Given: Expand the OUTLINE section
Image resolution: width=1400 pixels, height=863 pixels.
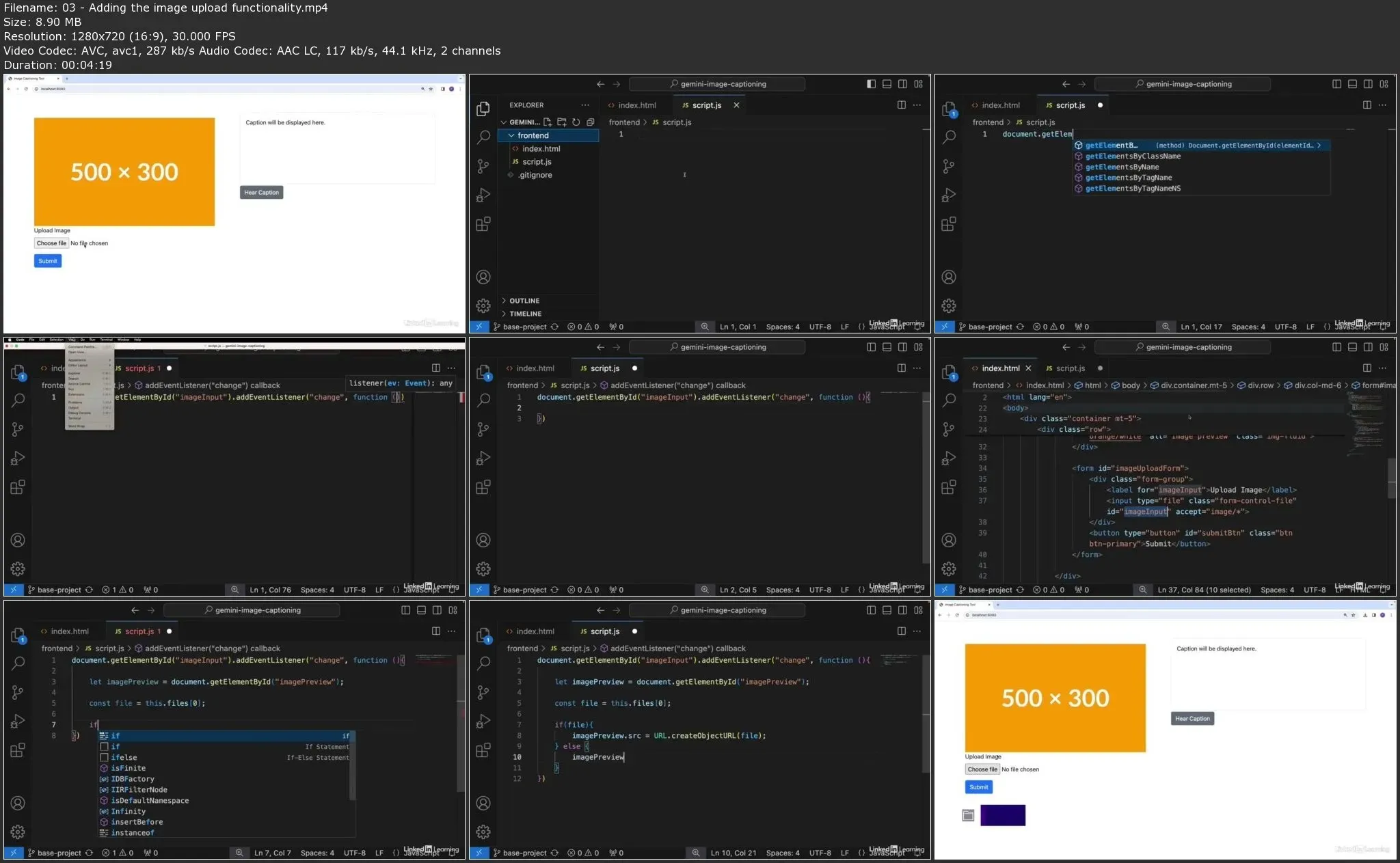Looking at the screenshot, I should [x=524, y=301].
